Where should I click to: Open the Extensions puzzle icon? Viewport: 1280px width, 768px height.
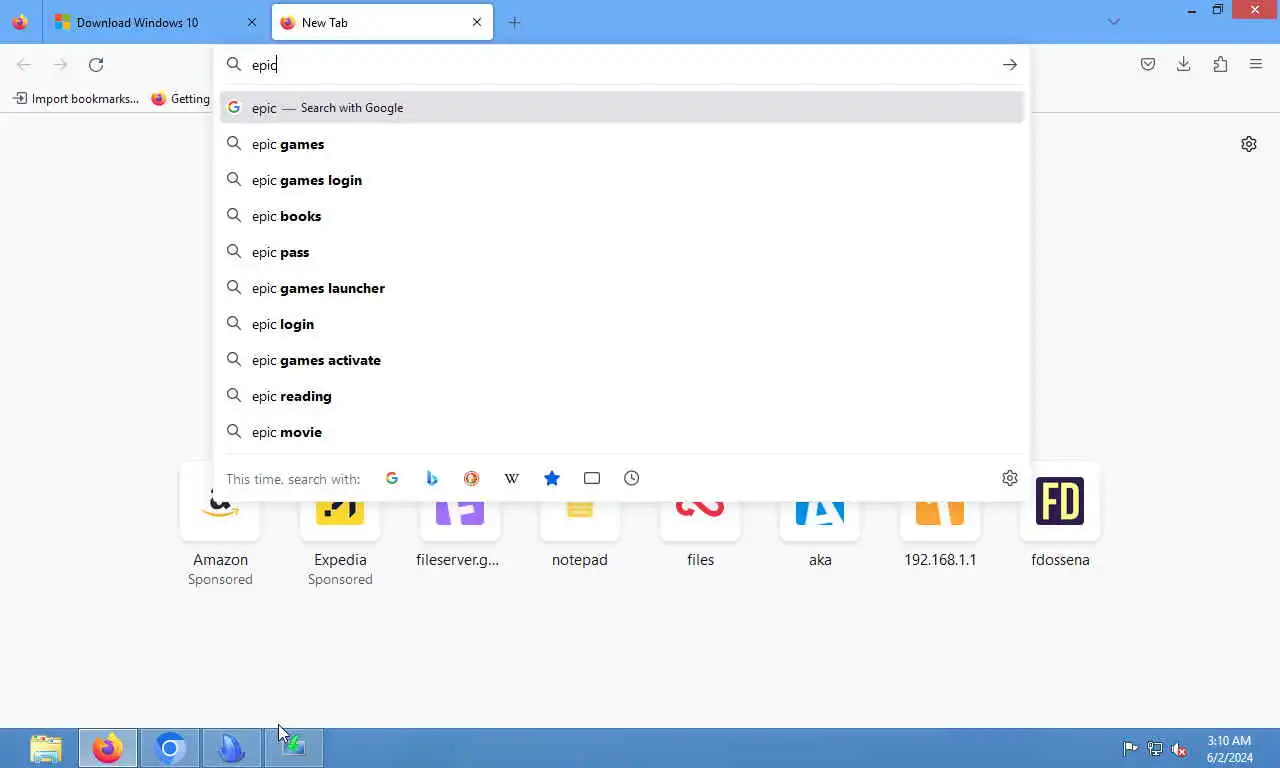1220,65
